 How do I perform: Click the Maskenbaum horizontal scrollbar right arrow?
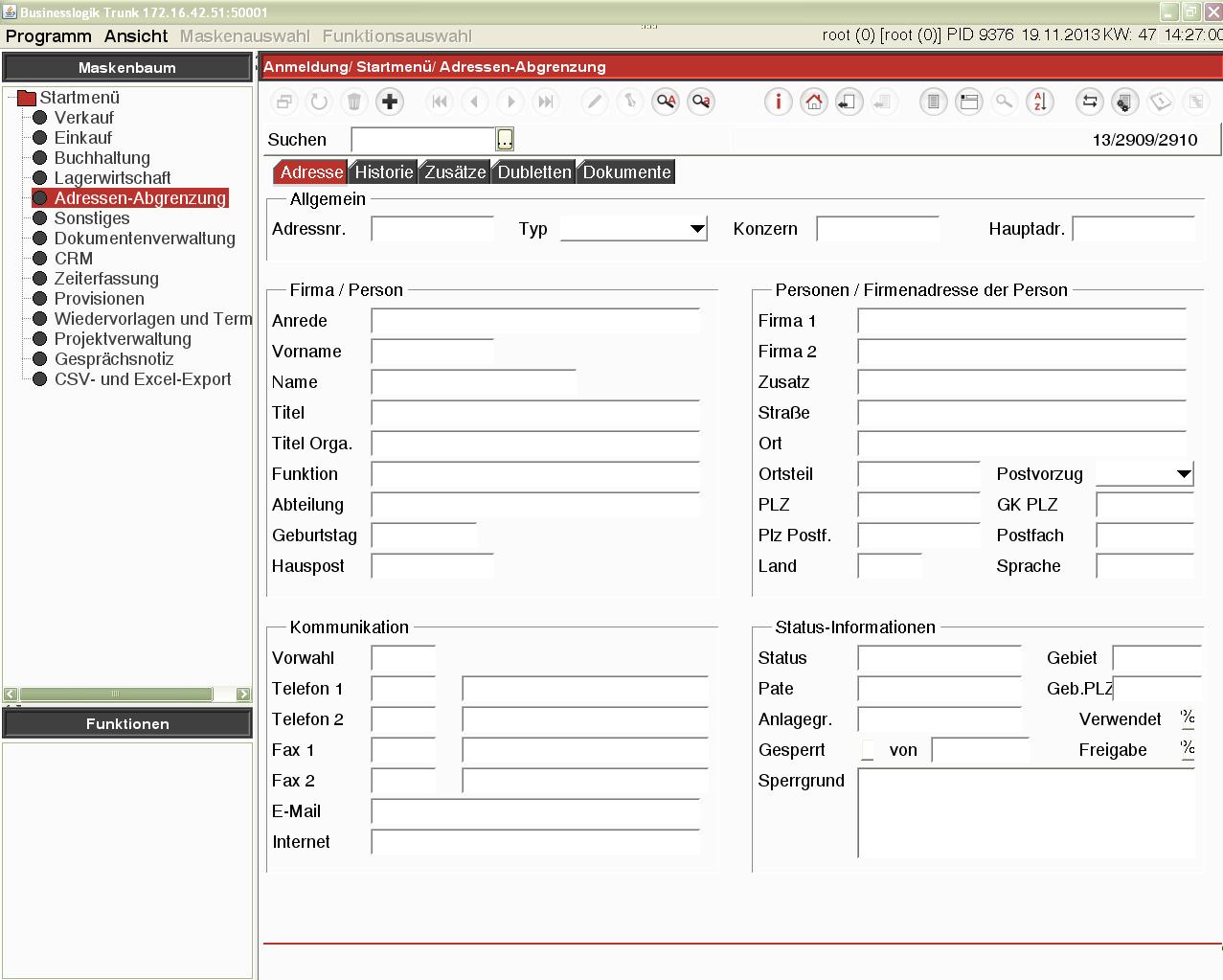[x=243, y=695]
